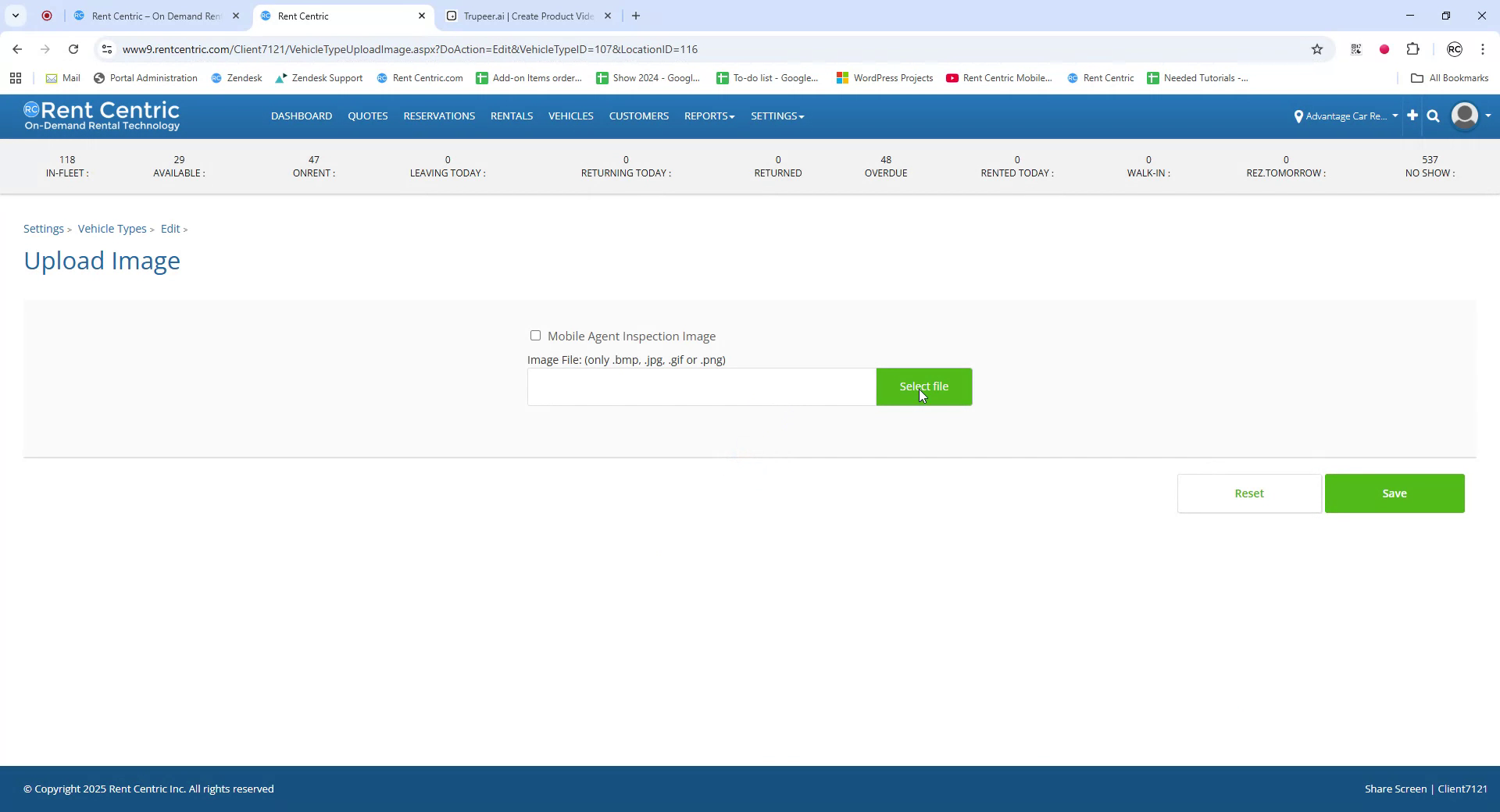1500x812 pixels.
Task: Open the REPORTS dropdown menu
Action: [x=709, y=116]
